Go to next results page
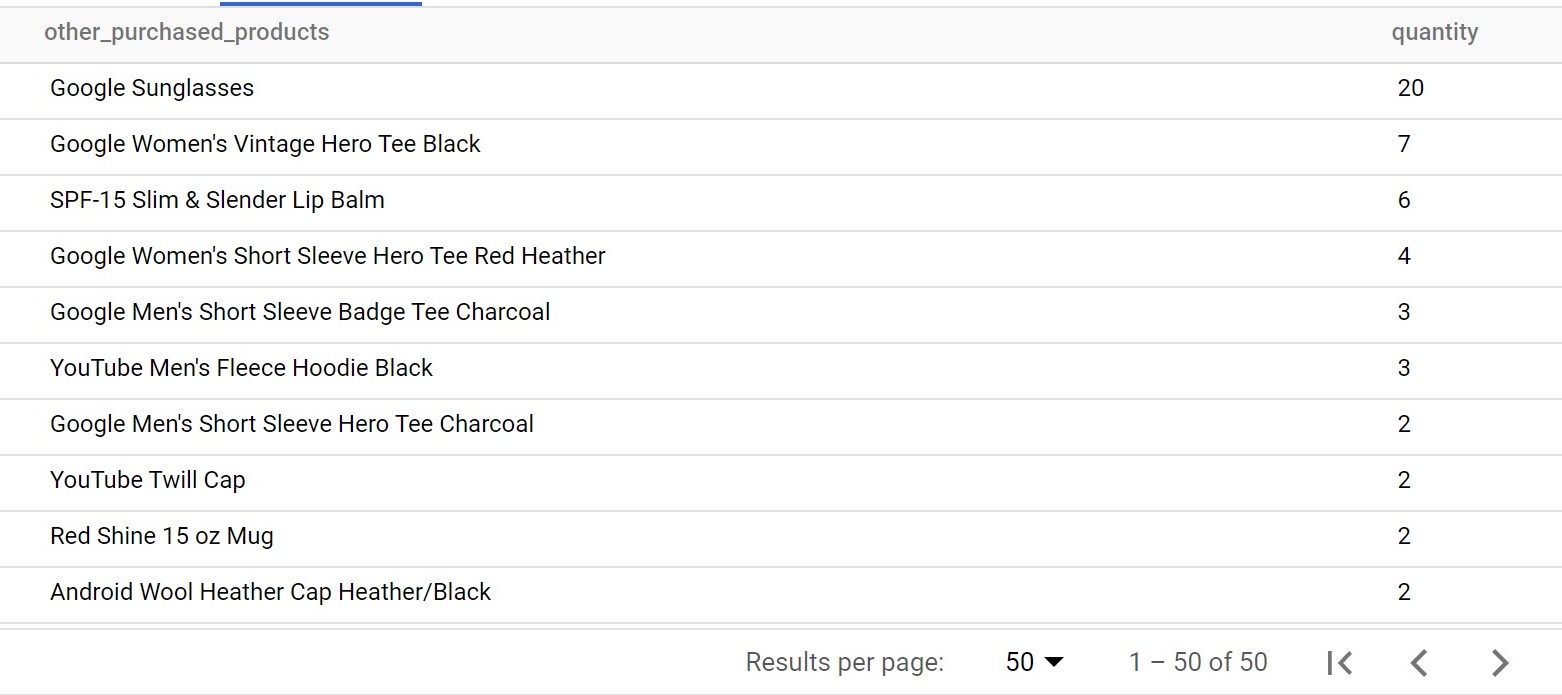1562x695 pixels. 1499,662
